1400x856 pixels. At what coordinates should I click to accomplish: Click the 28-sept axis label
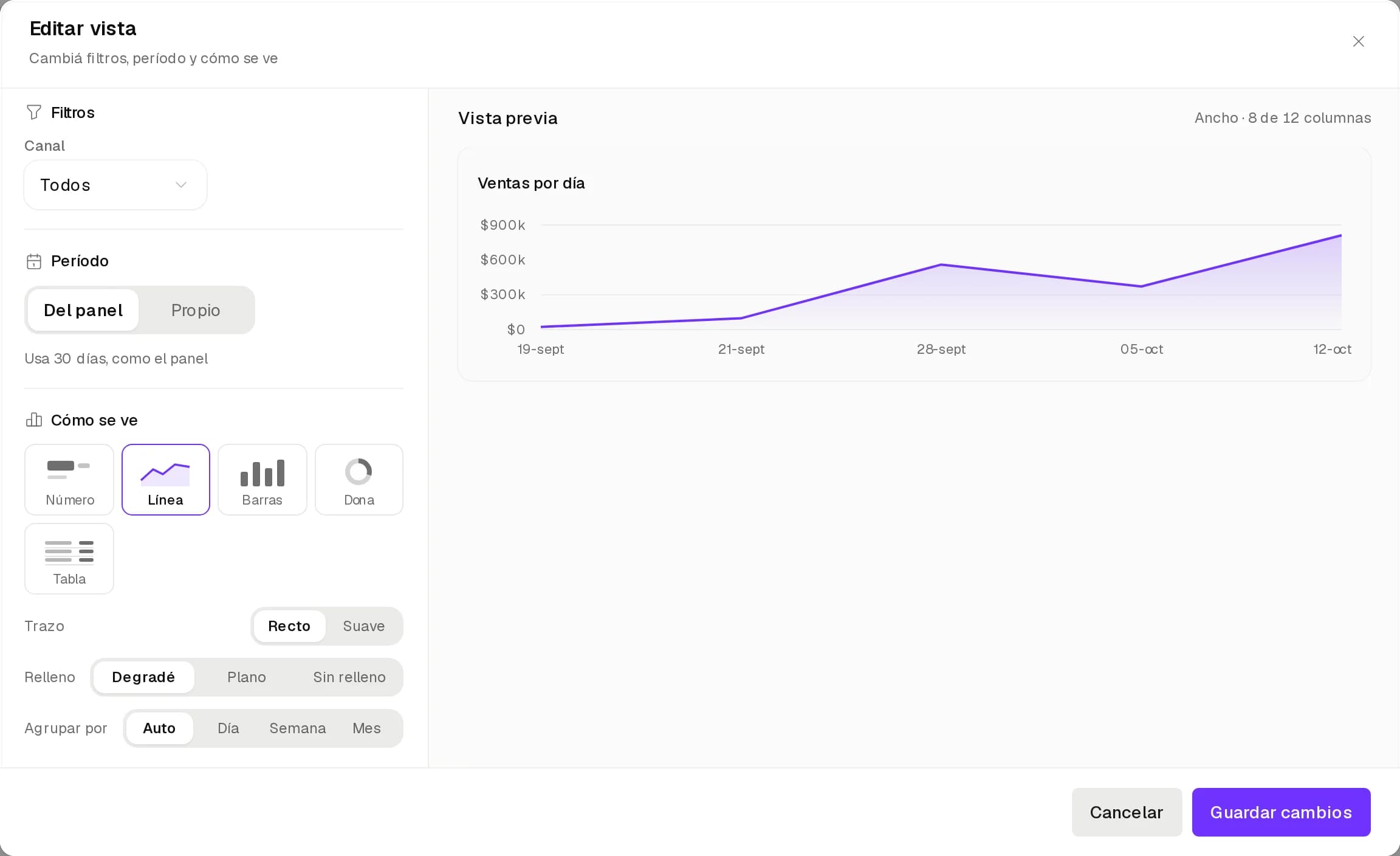click(x=941, y=349)
